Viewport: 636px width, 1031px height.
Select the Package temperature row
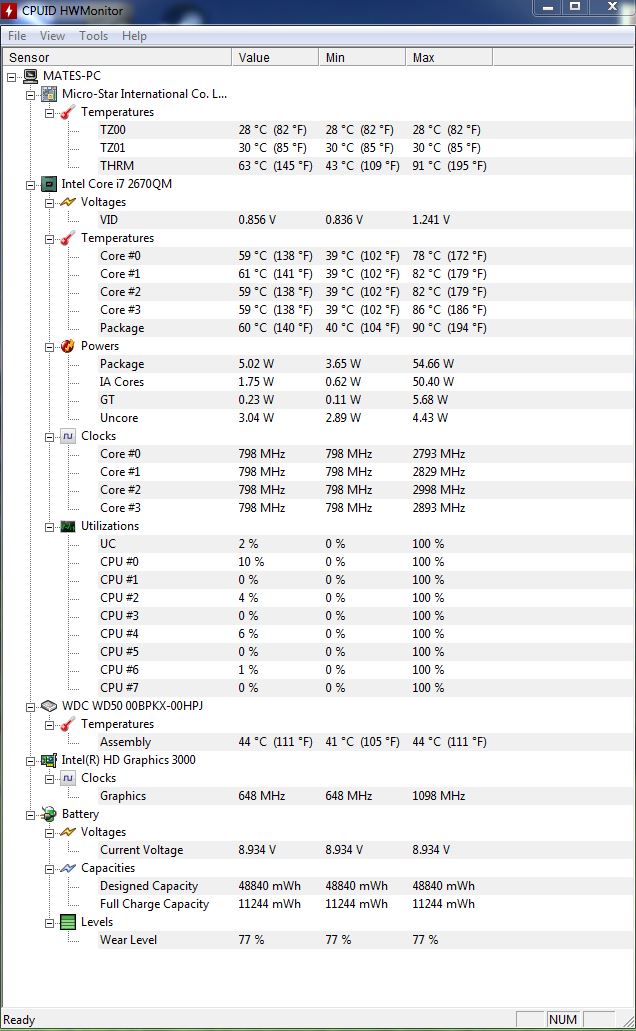122,328
